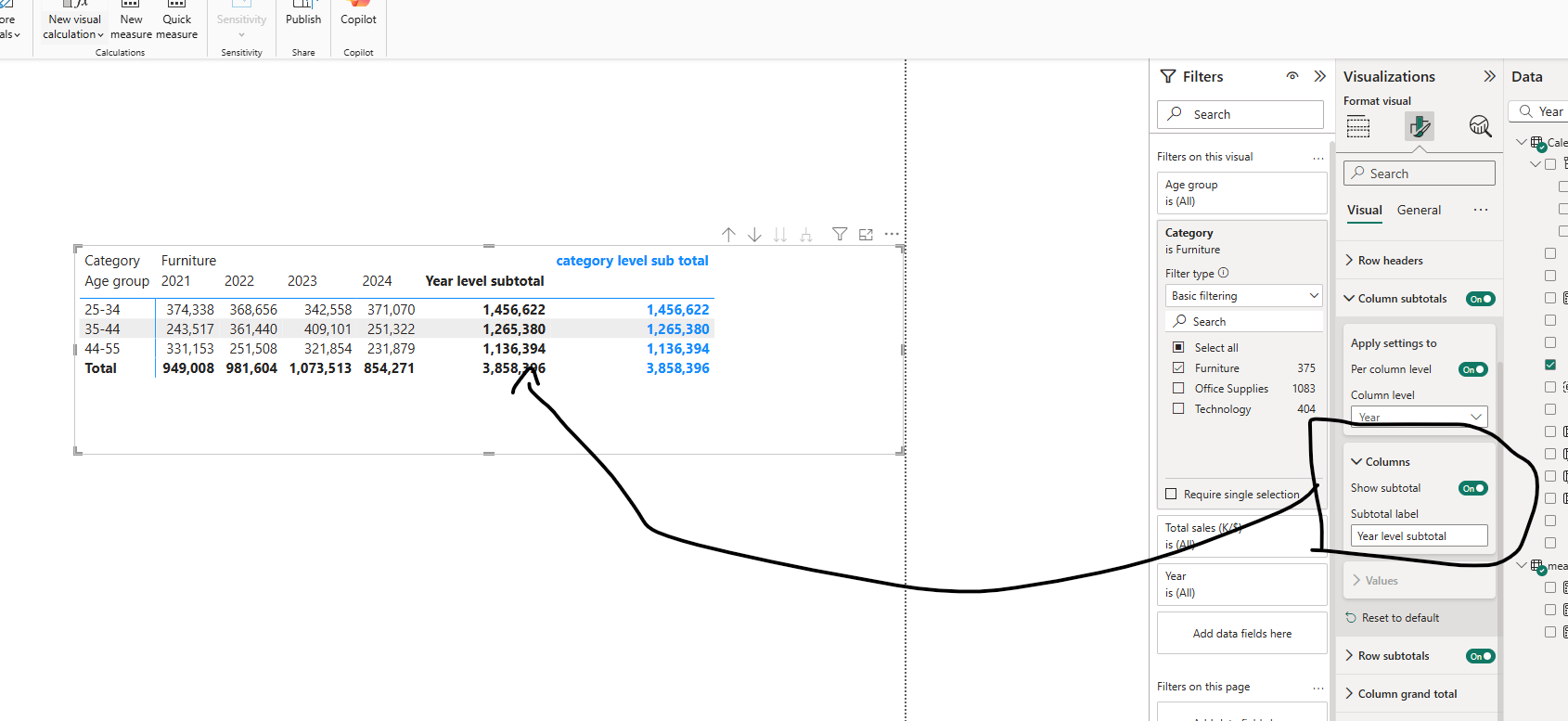
Task: Check the Technology filter checkbox
Action: click(x=1178, y=408)
